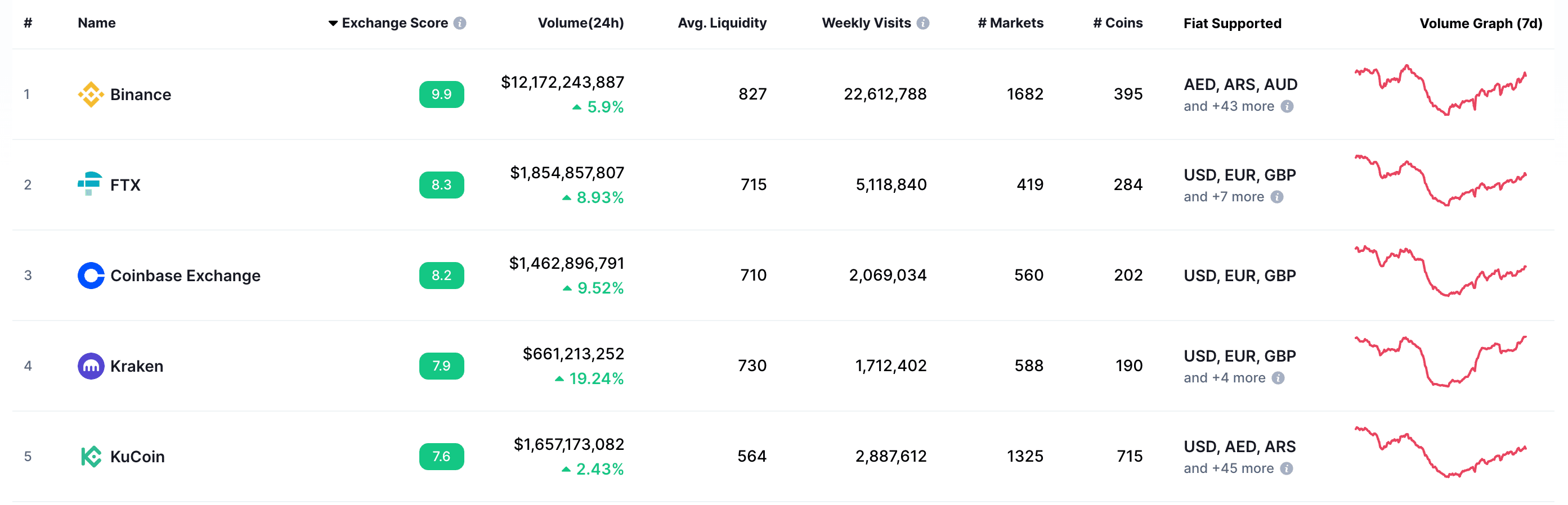
Task: Click the 19.24% volume change
Action: click(x=589, y=379)
